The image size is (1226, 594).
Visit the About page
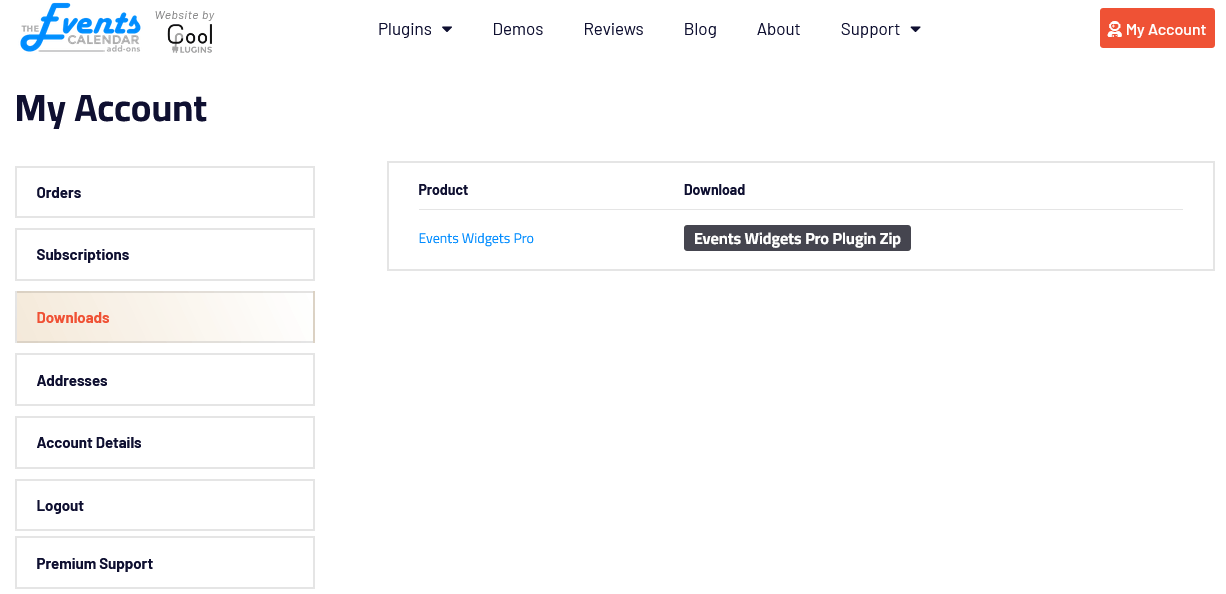tap(778, 29)
